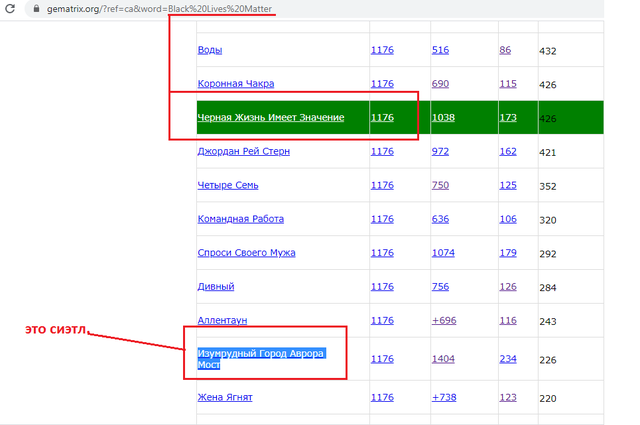The width and height of the screenshot is (640, 425).
Task: Click +696 in the Аллентаун row
Action: (x=444, y=321)
